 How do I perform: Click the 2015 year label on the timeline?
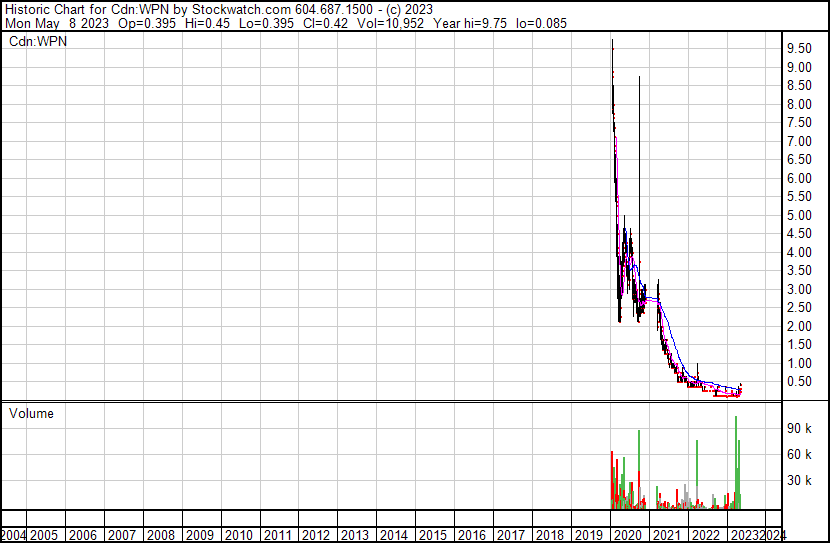pyautogui.click(x=433, y=535)
